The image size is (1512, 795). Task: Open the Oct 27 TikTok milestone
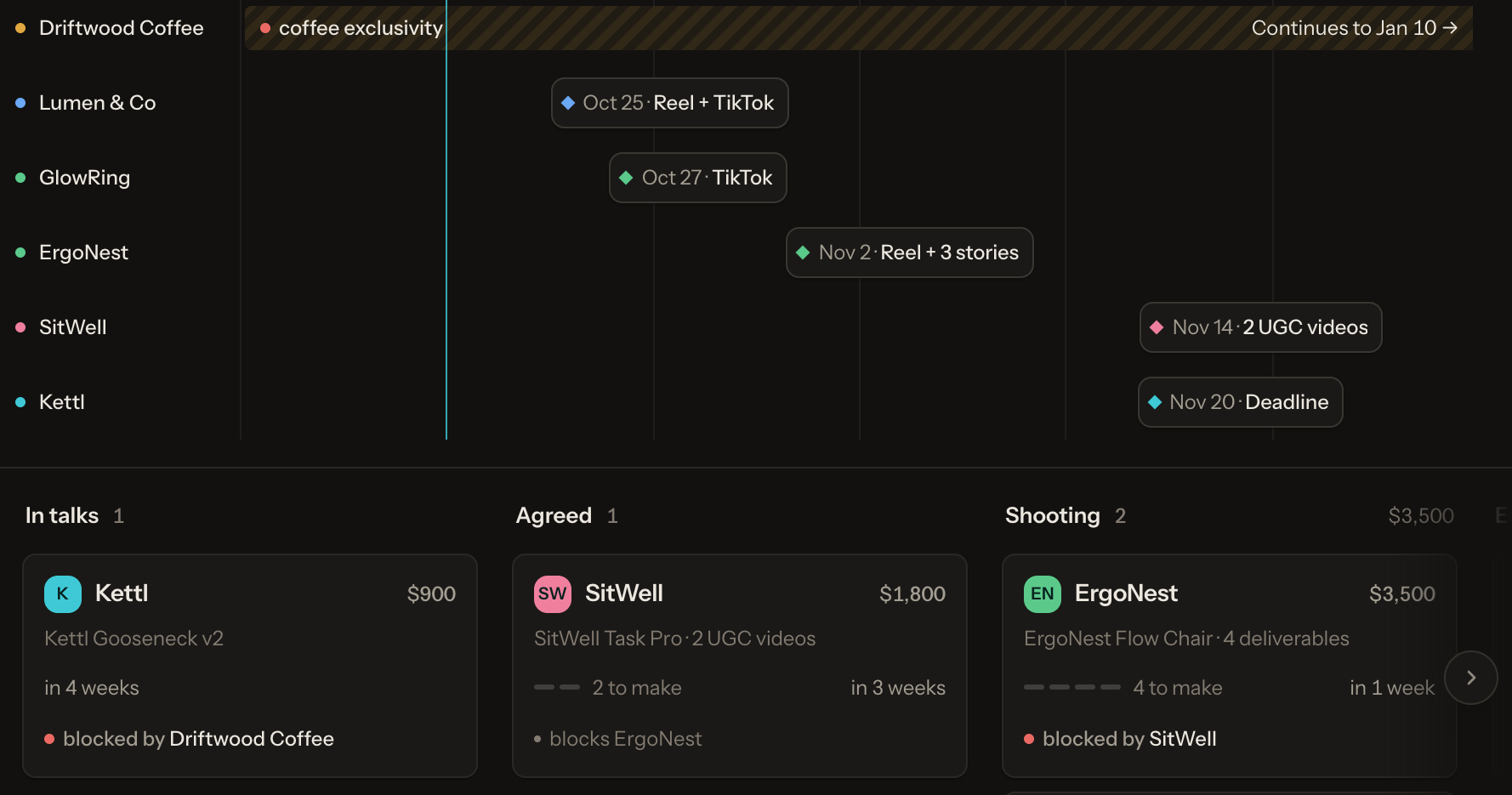click(x=698, y=178)
